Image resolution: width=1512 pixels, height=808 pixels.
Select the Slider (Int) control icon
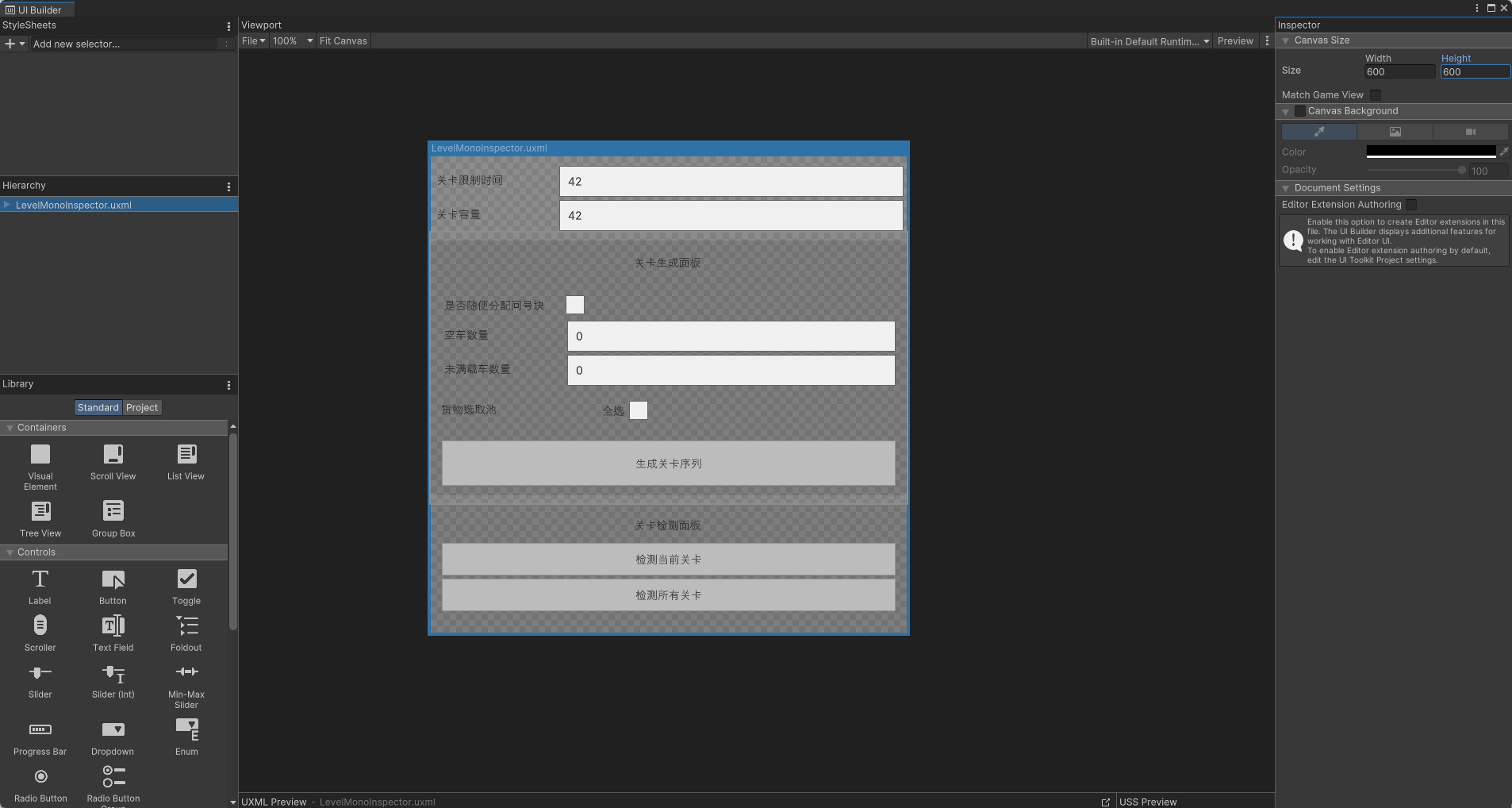click(x=113, y=673)
